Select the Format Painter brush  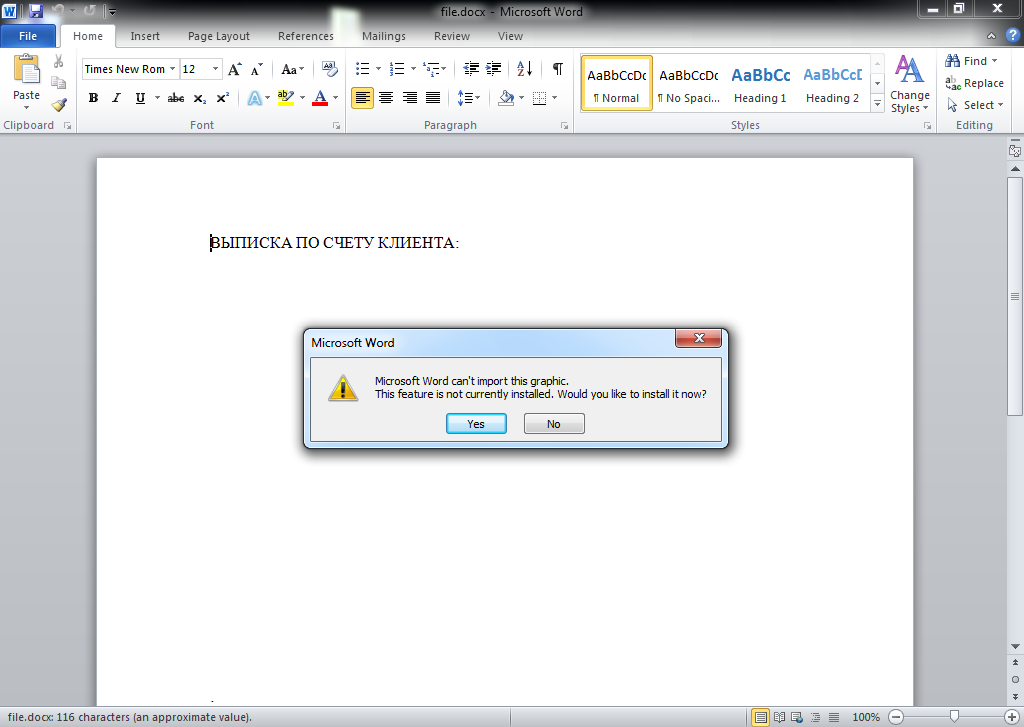pyautogui.click(x=59, y=105)
